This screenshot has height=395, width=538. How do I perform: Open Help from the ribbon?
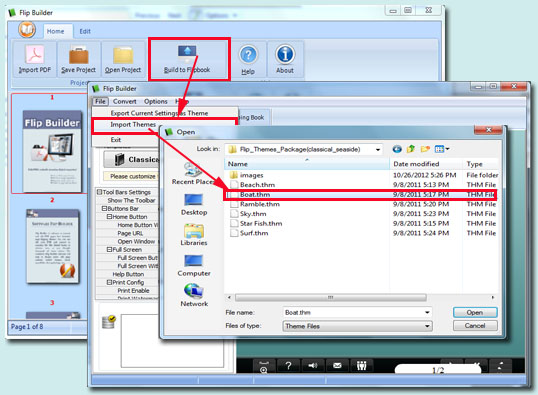(x=248, y=60)
